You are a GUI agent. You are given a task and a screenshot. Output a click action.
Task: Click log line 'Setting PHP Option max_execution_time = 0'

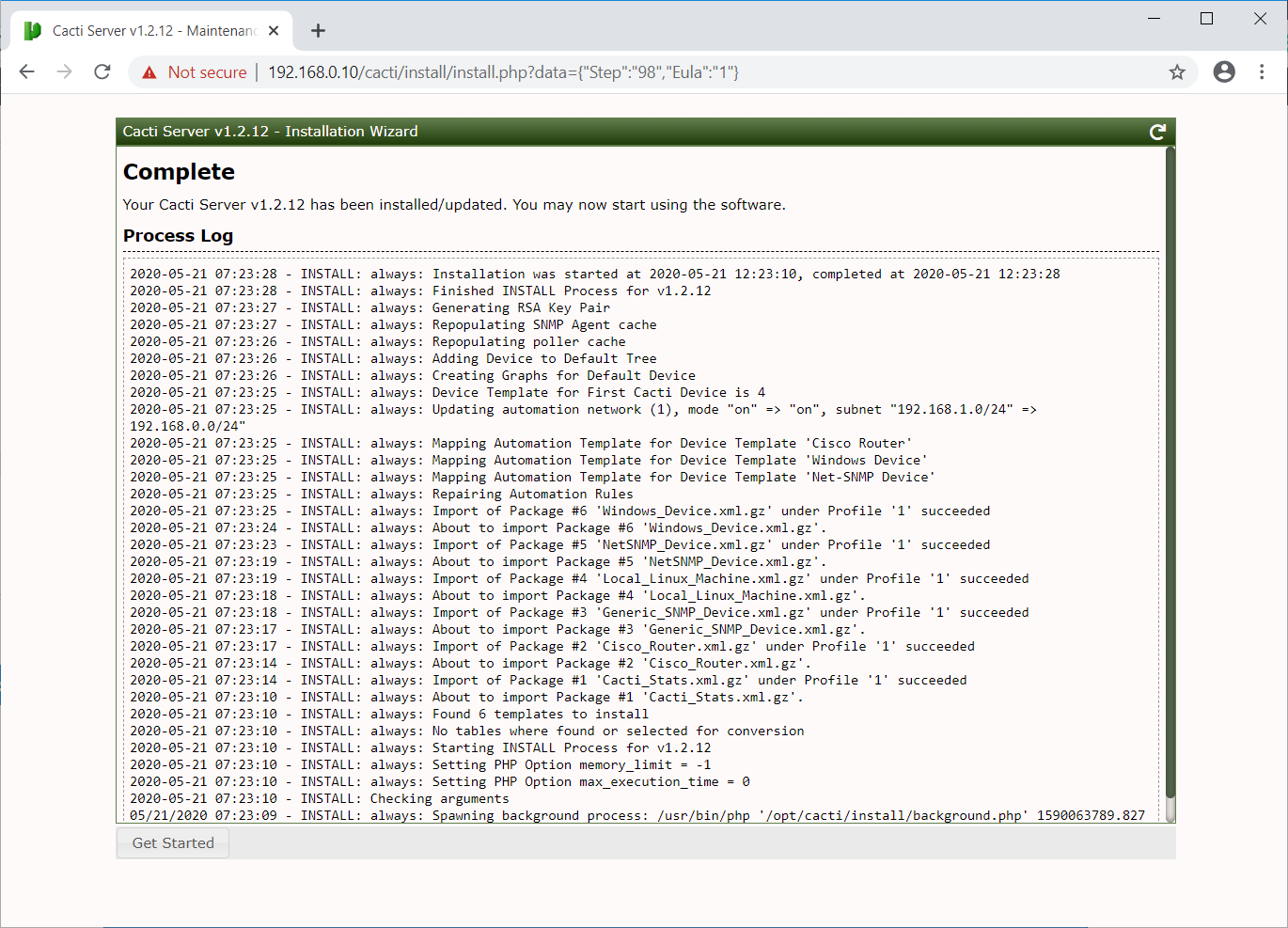pos(440,781)
